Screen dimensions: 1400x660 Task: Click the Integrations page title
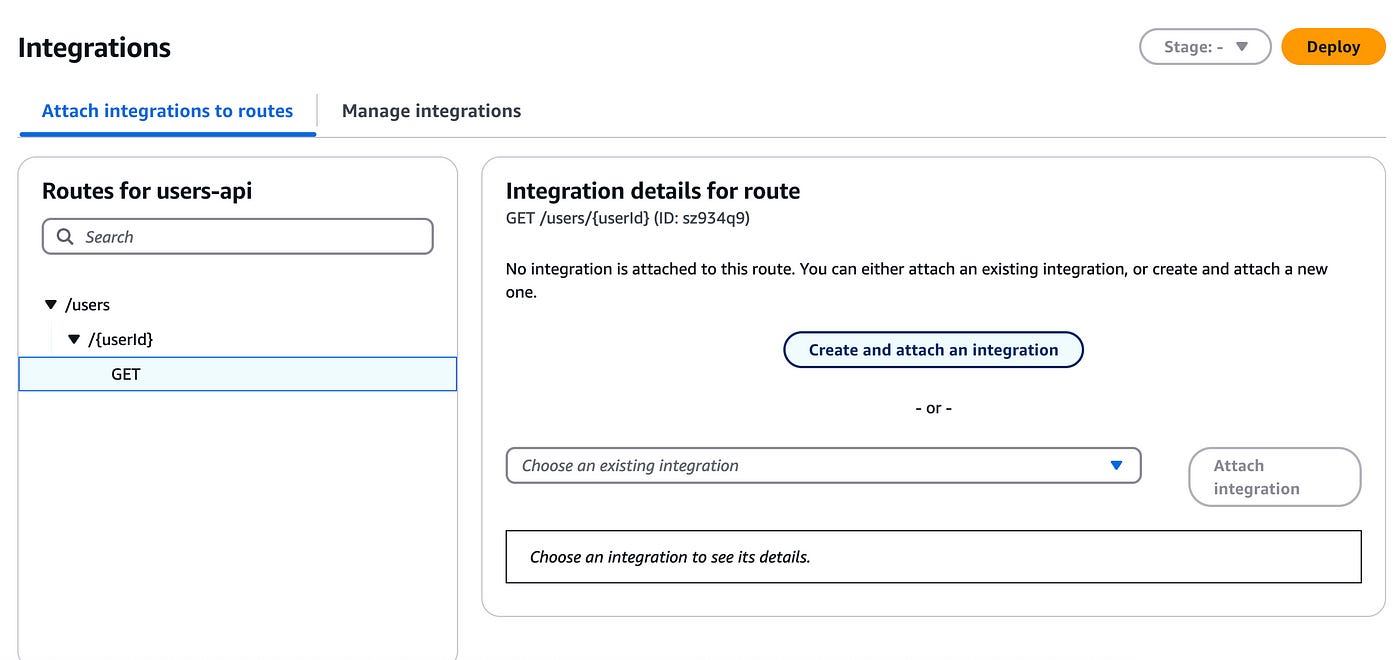click(x=94, y=47)
